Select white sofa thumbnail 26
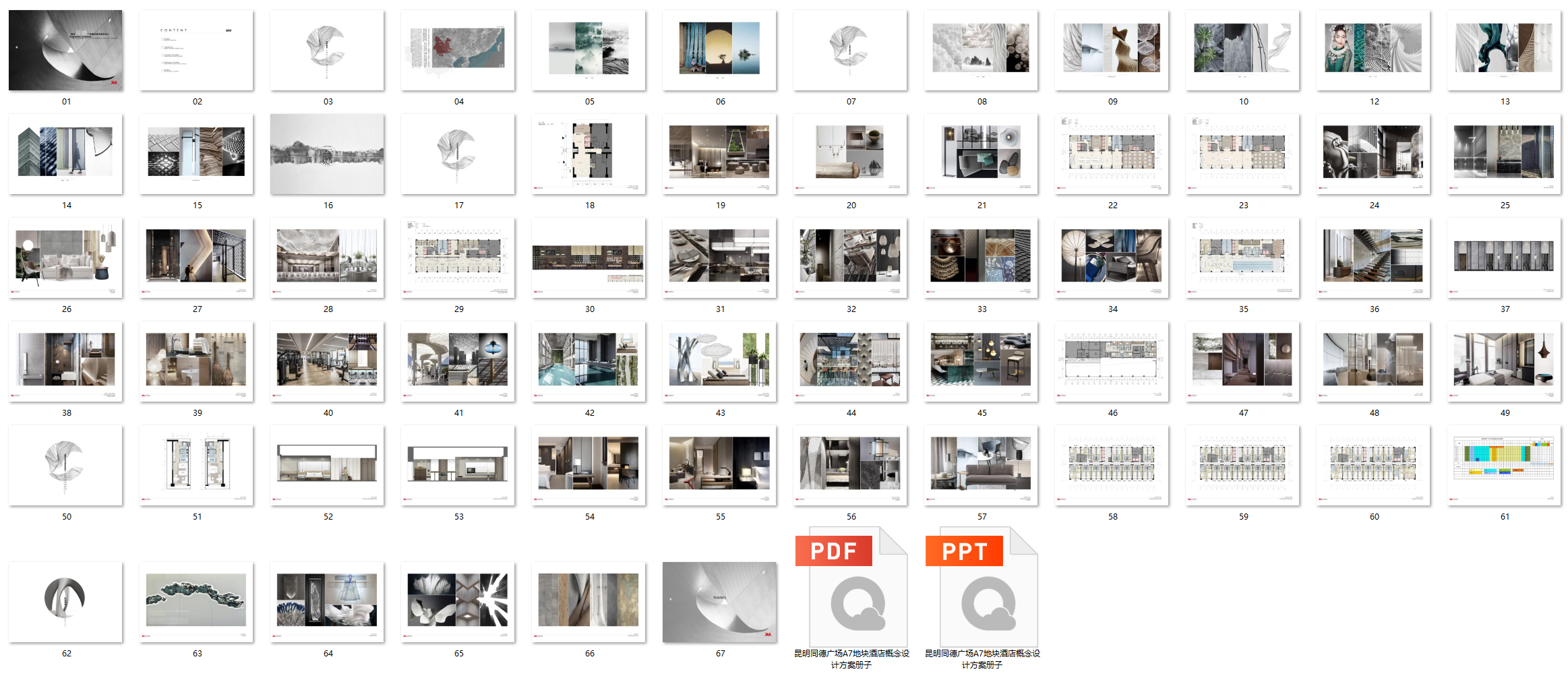 (x=65, y=258)
